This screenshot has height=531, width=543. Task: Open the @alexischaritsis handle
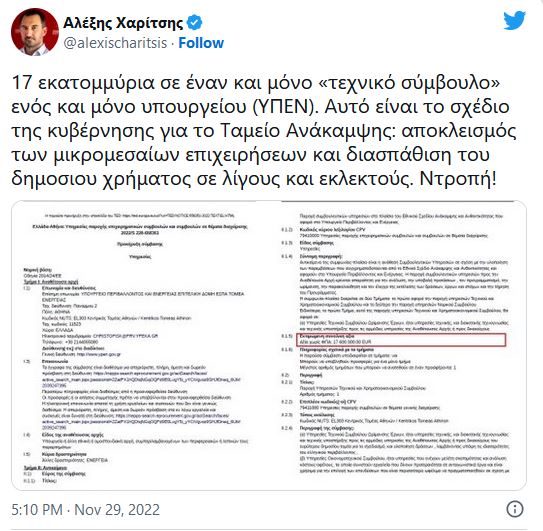pyautogui.click(x=115, y=43)
